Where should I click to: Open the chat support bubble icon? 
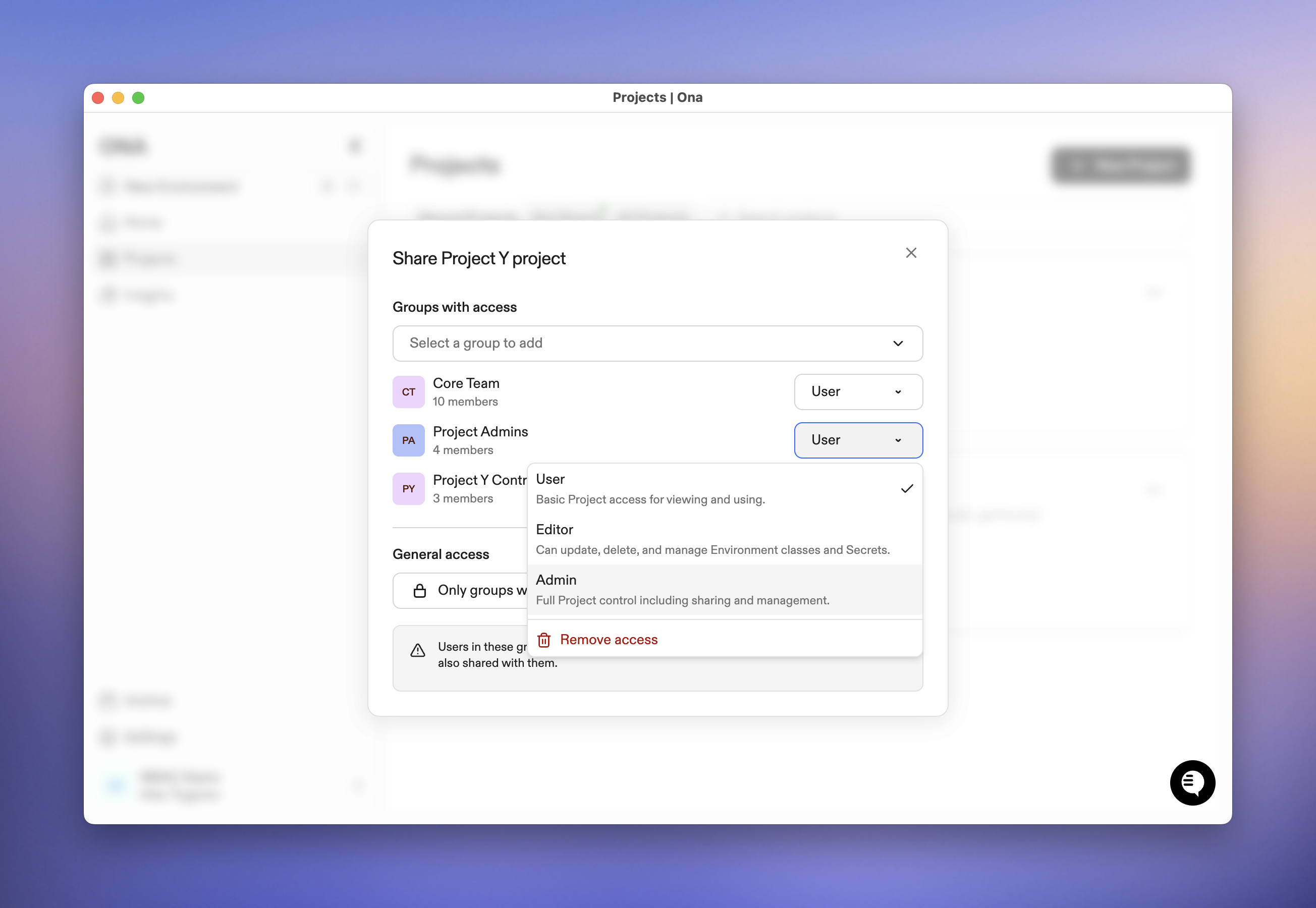tap(1192, 782)
